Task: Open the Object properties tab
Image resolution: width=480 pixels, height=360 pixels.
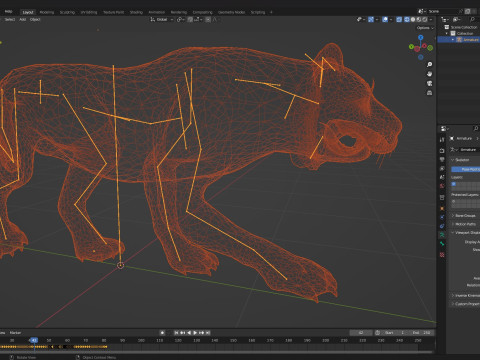Action: coord(442,209)
